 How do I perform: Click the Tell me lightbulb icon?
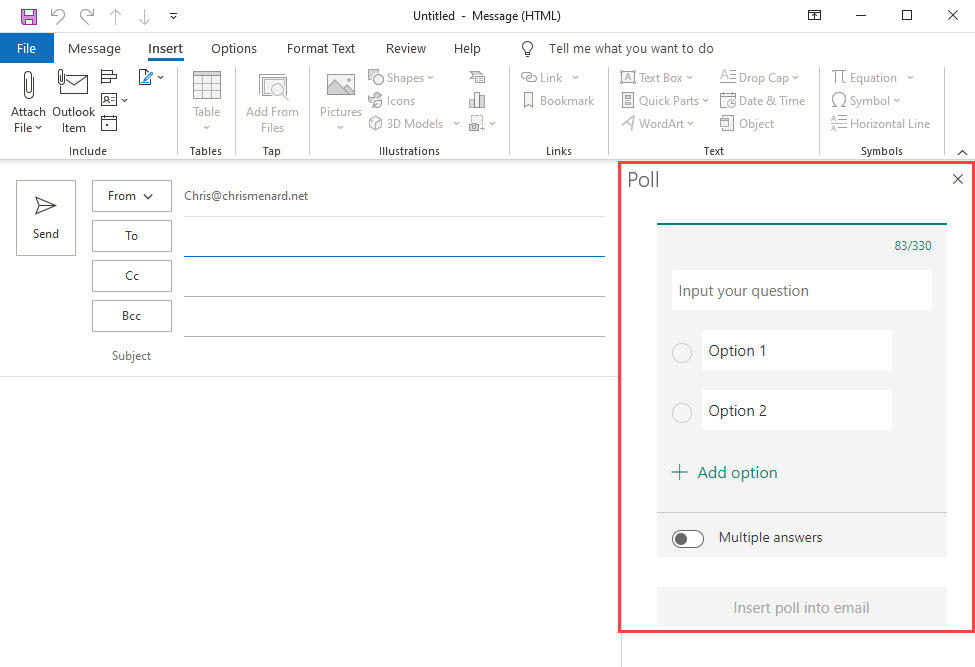529,49
